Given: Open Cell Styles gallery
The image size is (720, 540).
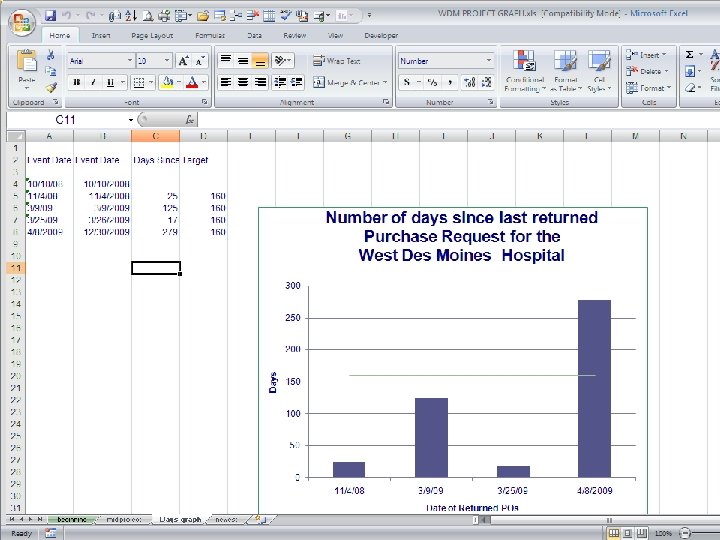Looking at the screenshot, I should (599, 71).
